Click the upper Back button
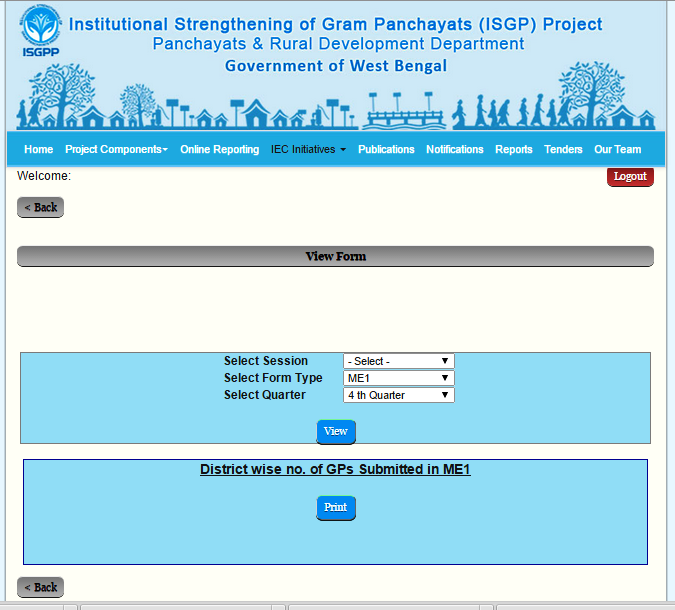Screen dimensions: 675x610 coord(40,207)
